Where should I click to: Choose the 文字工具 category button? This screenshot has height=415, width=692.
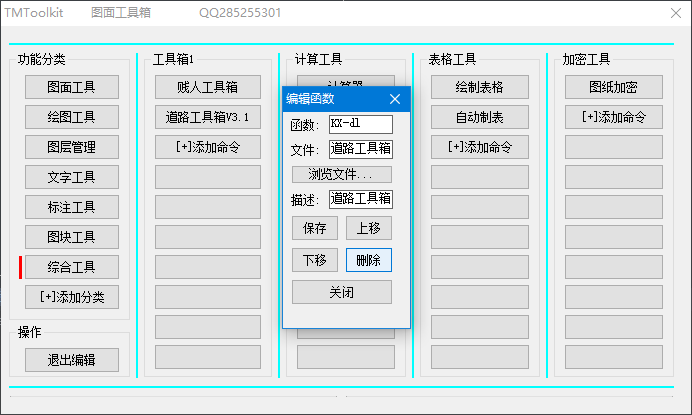[x=71, y=177]
